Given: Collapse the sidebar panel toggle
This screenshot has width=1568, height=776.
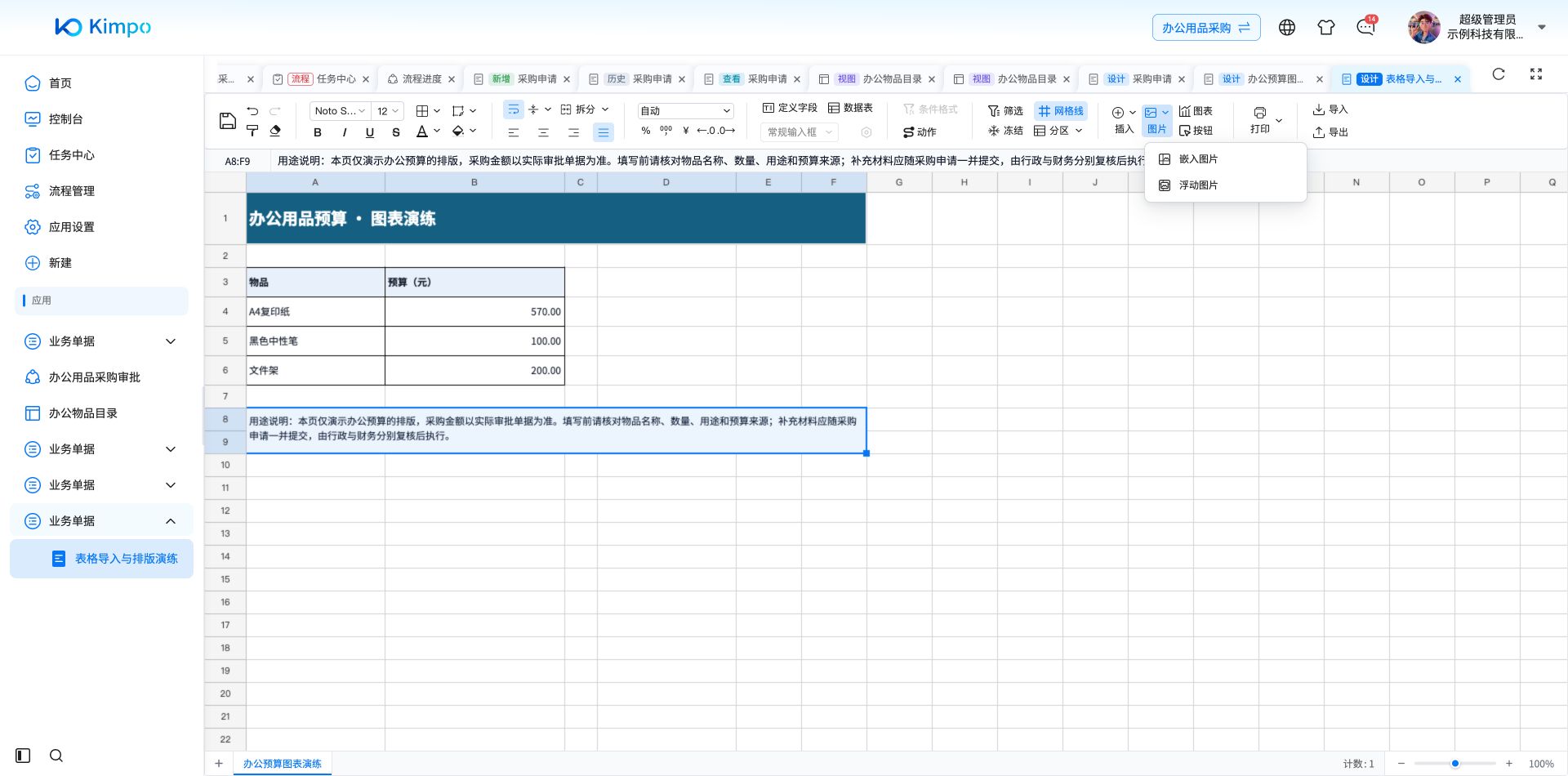Looking at the screenshot, I should pos(23,756).
